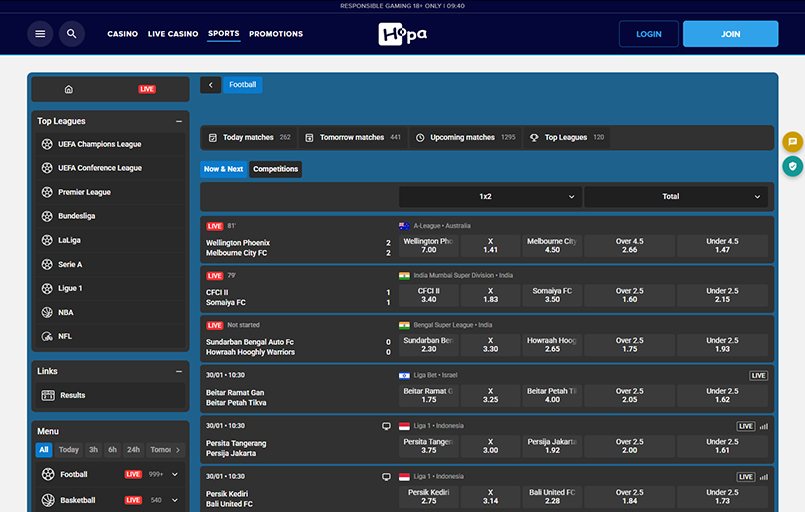Click the Results scoreboard icon
The height and width of the screenshot is (512, 805).
48,395
